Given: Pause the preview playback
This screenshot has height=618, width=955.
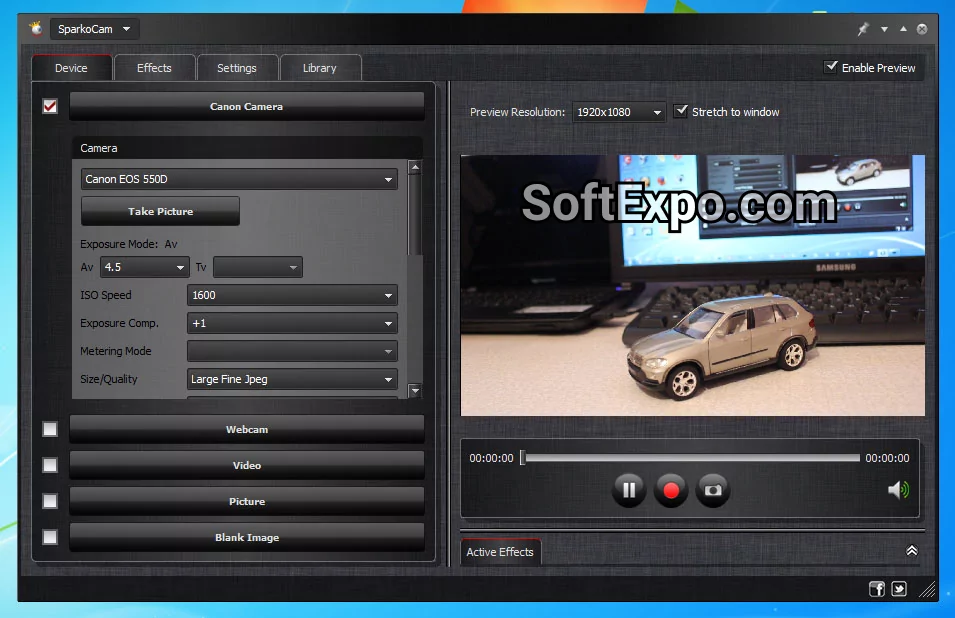Looking at the screenshot, I should coord(629,490).
